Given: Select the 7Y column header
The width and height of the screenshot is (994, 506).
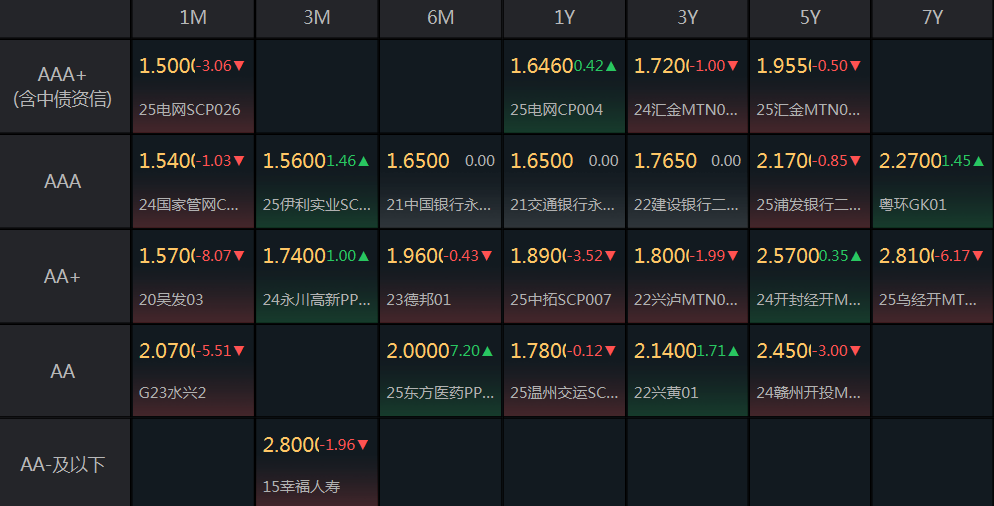Looking at the screenshot, I should [933, 18].
